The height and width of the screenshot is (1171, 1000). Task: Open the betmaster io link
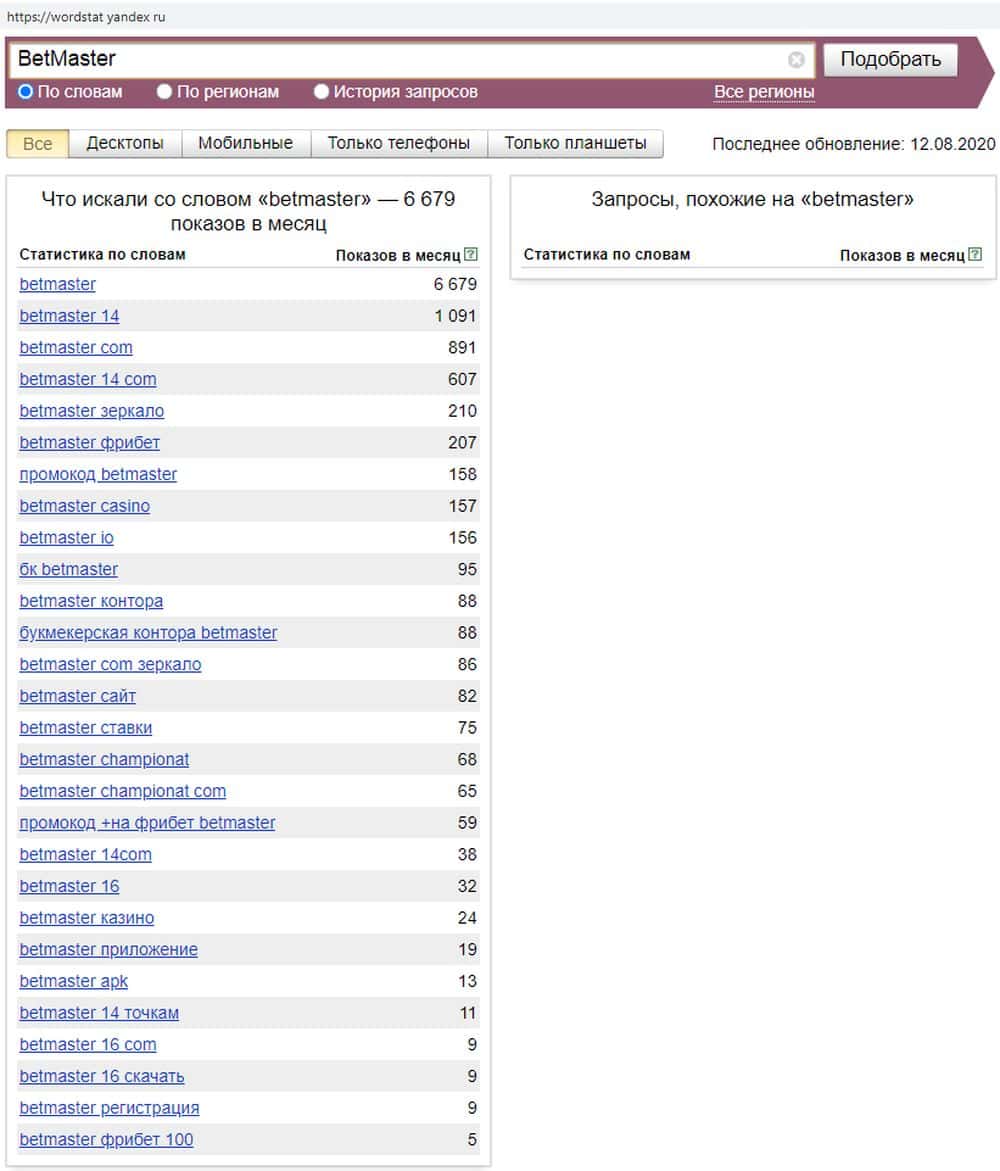click(66, 538)
